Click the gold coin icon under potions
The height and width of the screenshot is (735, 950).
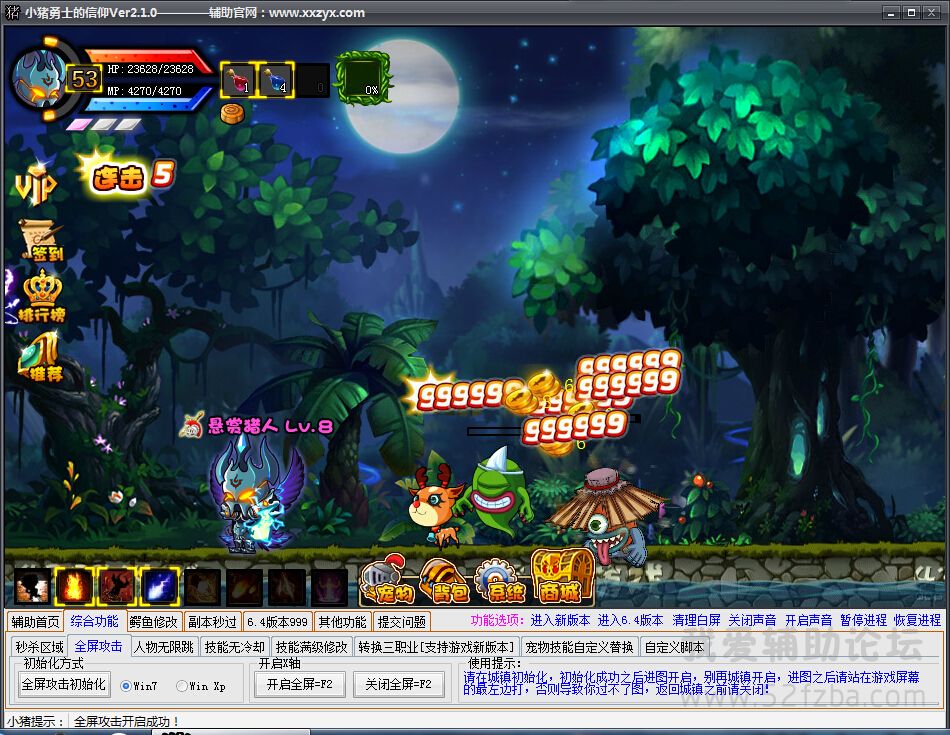tap(232, 113)
